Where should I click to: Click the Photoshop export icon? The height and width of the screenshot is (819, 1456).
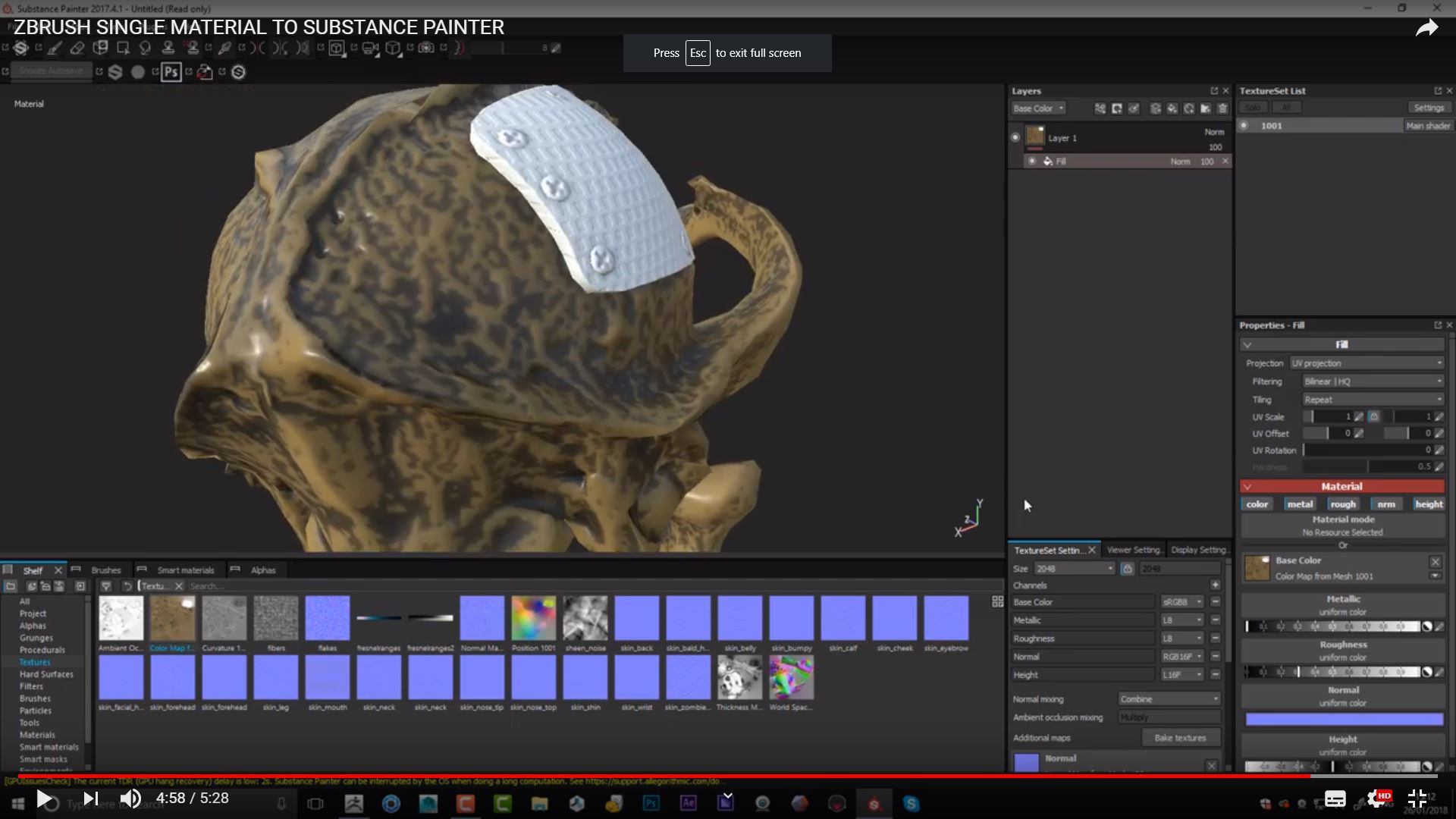click(171, 72)
